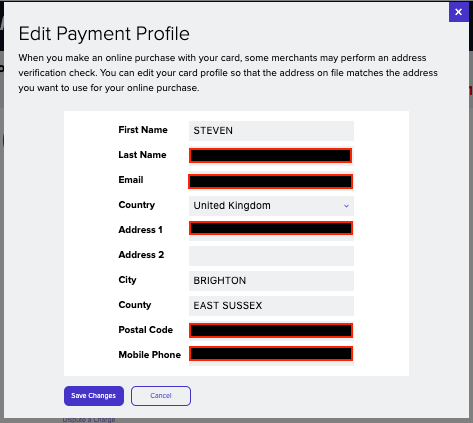Viewport: 473px width, 423px height.
Task: Select the City field showing BRIGHTON
Action: 271,281
